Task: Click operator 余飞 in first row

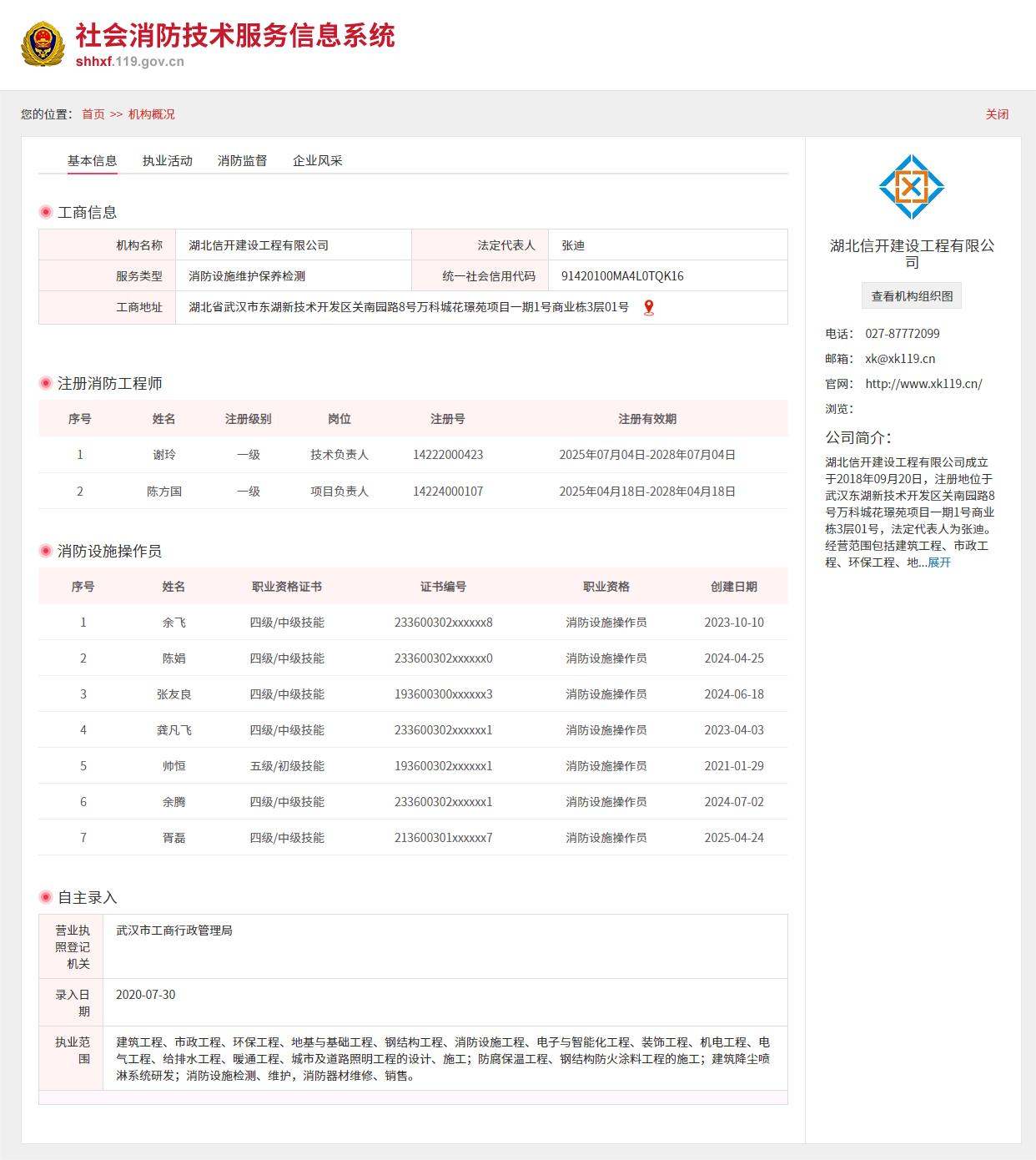Action: pos(174,623)
